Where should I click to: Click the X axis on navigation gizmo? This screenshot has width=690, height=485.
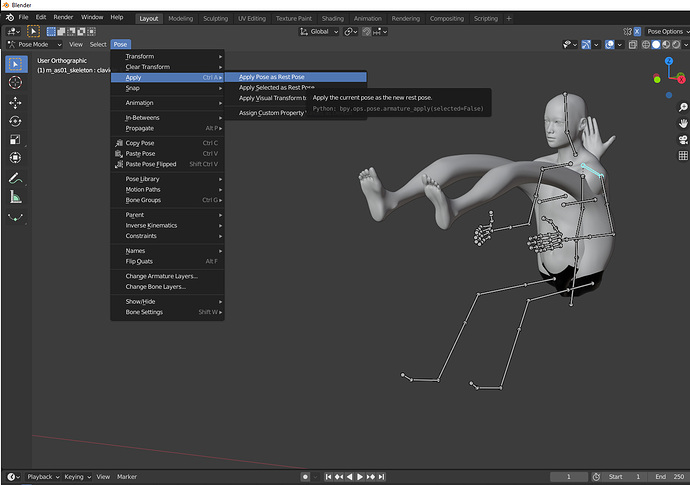click(x=681, y=80)
